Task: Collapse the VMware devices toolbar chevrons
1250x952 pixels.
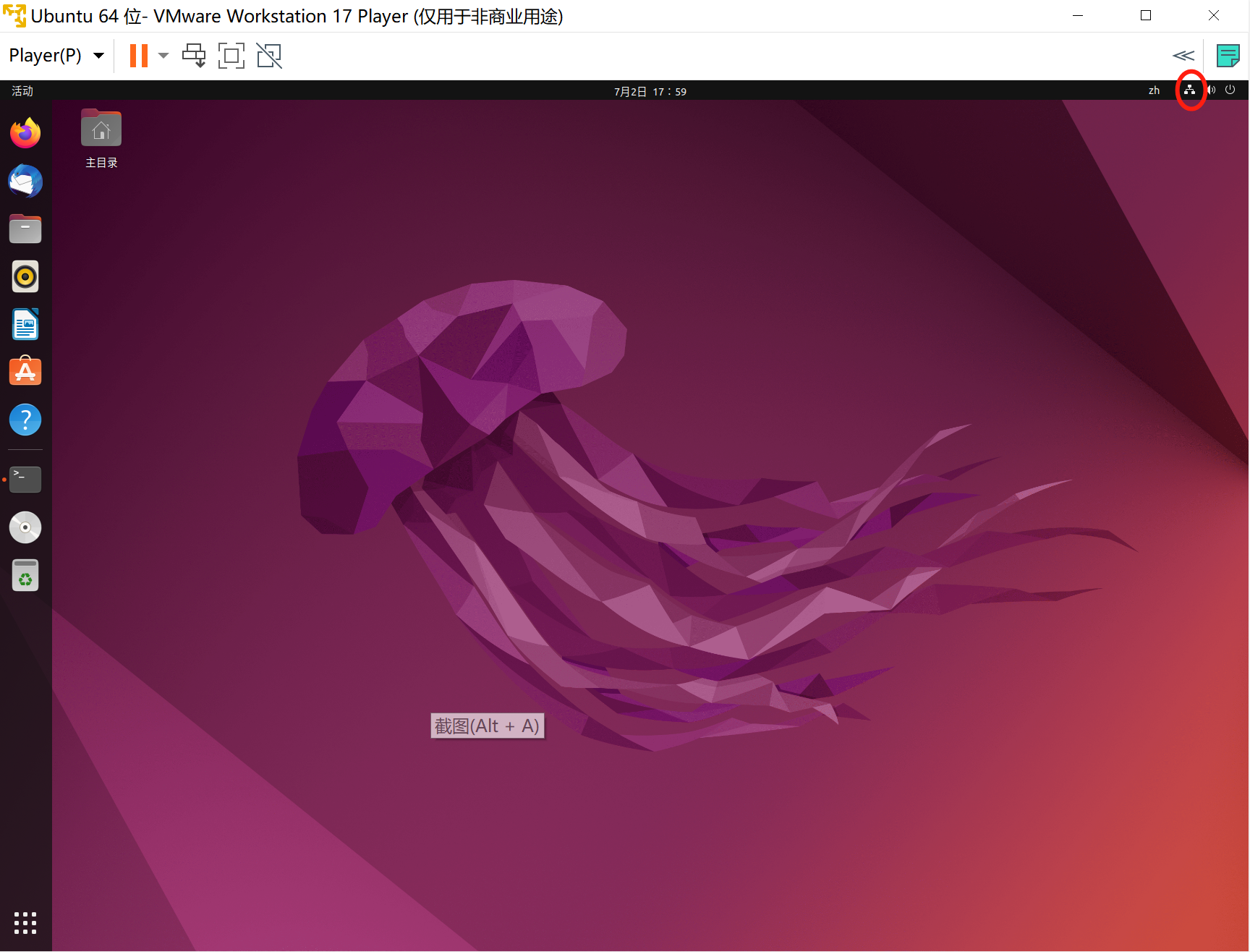Action: [1183, 56]
